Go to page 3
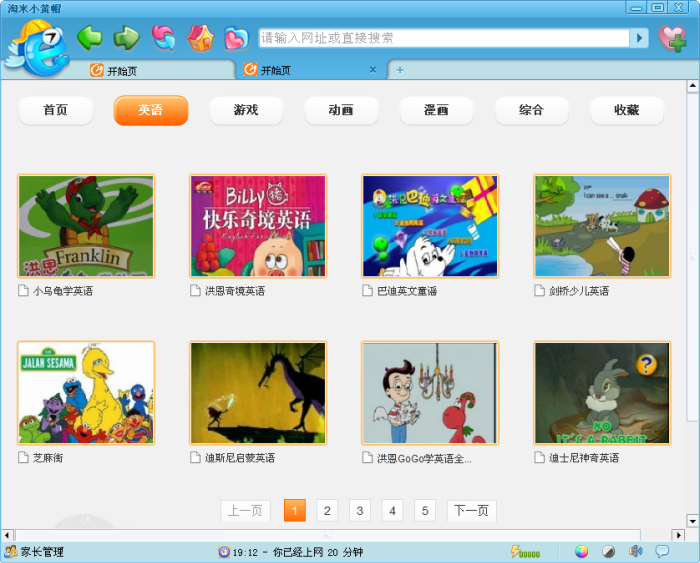Image resolution: width=700 pixels, height=563 pixels. (x=360, y=510)
